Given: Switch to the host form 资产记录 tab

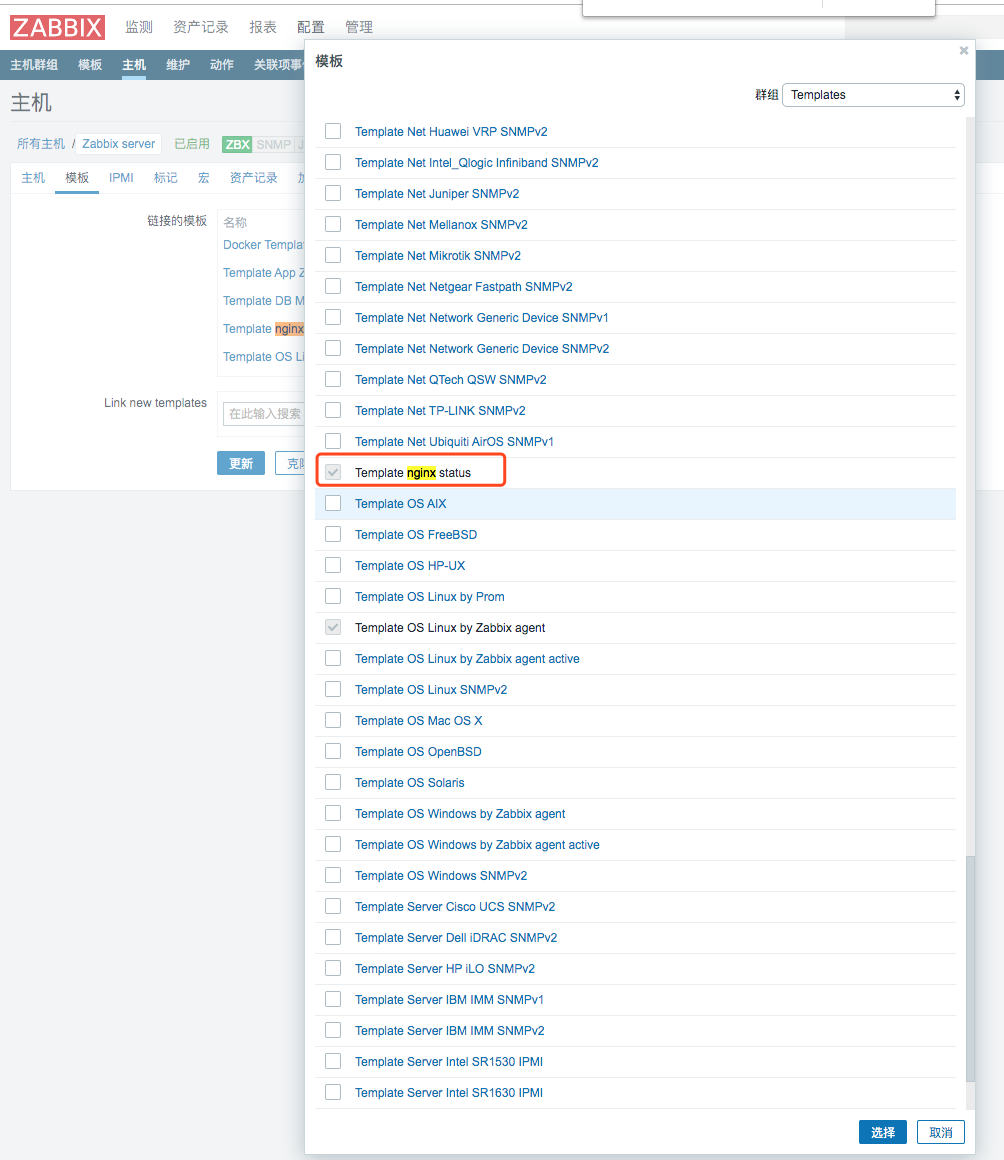Looking at the screenshot, I should click(x=253, y=178).
